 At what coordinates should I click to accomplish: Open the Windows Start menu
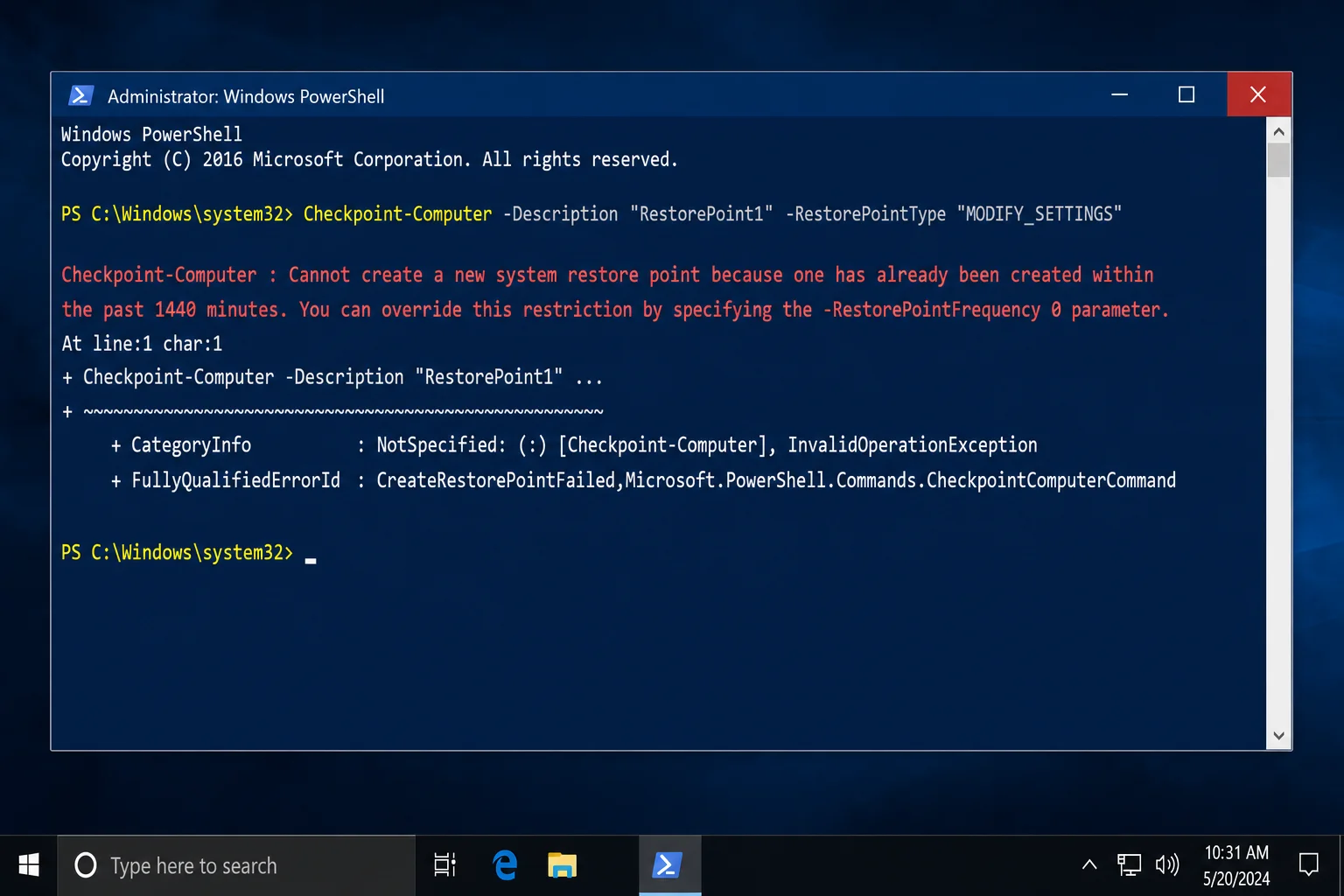point(29,865)
